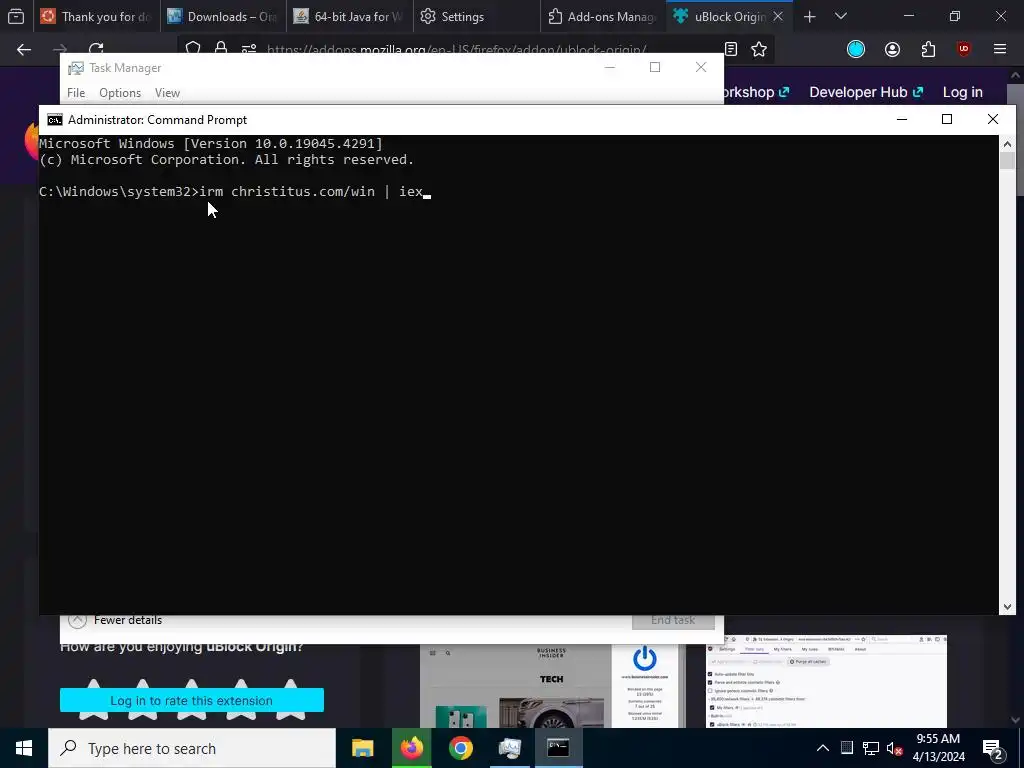Close the uBlock Origin tab
The image size is (1024, 768).
pos(778,16)
